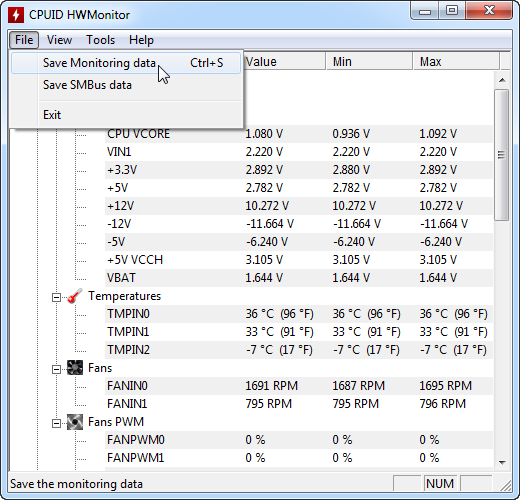Collapse the Fans PWM tree node
520x500 pixels.
(x=56, y=423)
